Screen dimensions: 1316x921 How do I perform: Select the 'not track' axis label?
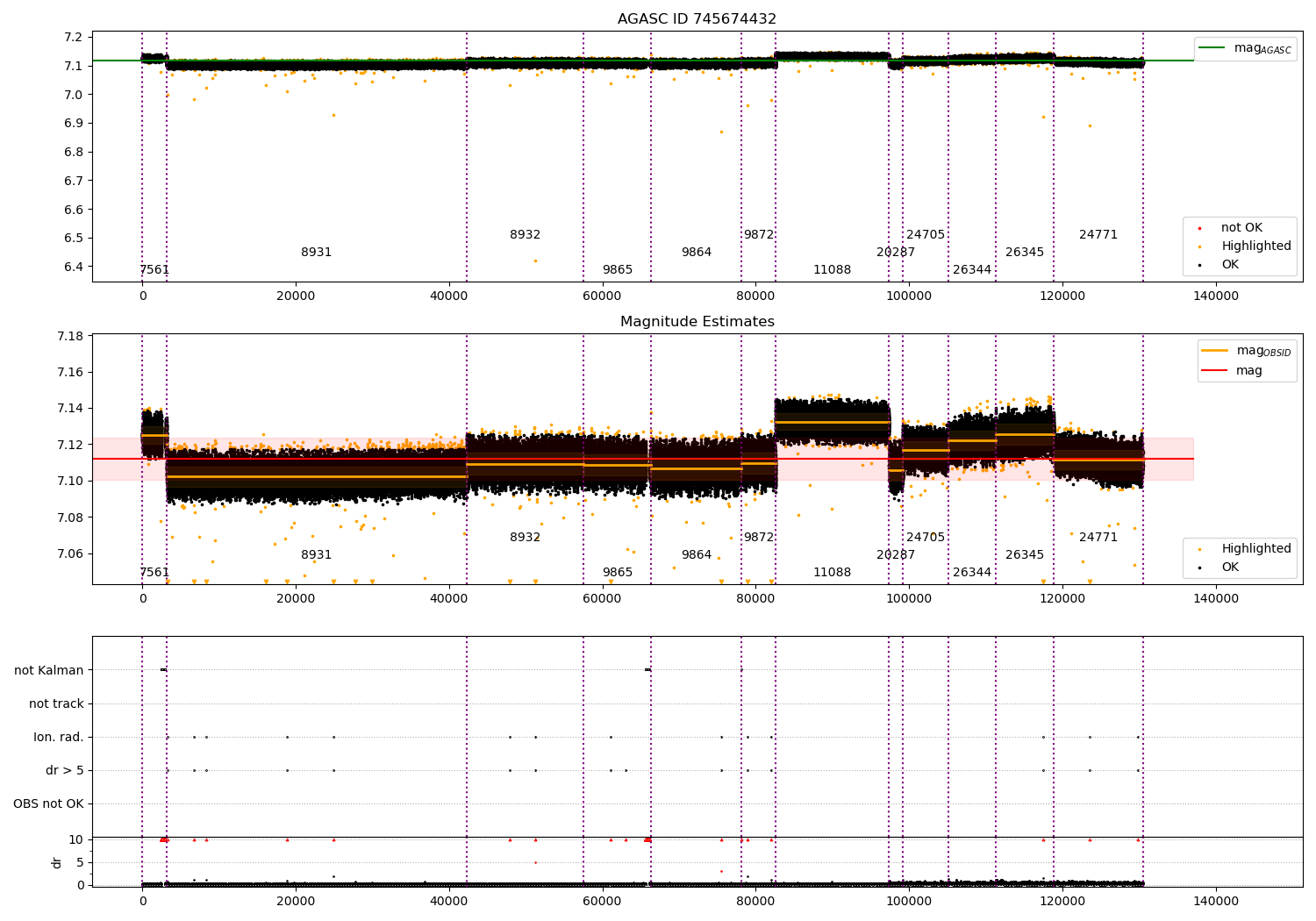coord(56,704)
